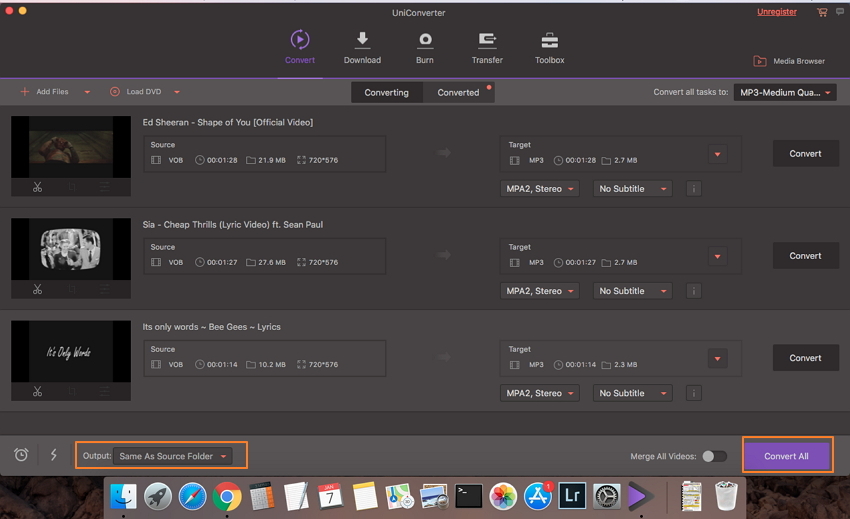Click the Sia Cheap Thrills title
Image resolution: width=850 pixels, height=519 pixels.
click(233, 225)
